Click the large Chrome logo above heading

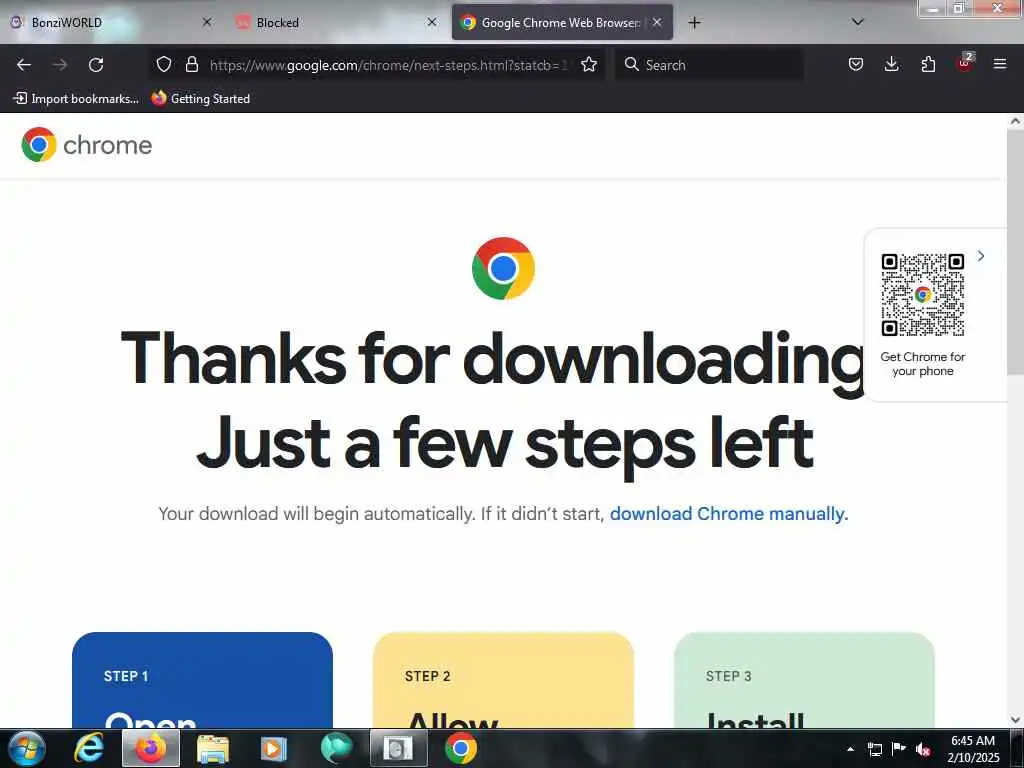503,268
